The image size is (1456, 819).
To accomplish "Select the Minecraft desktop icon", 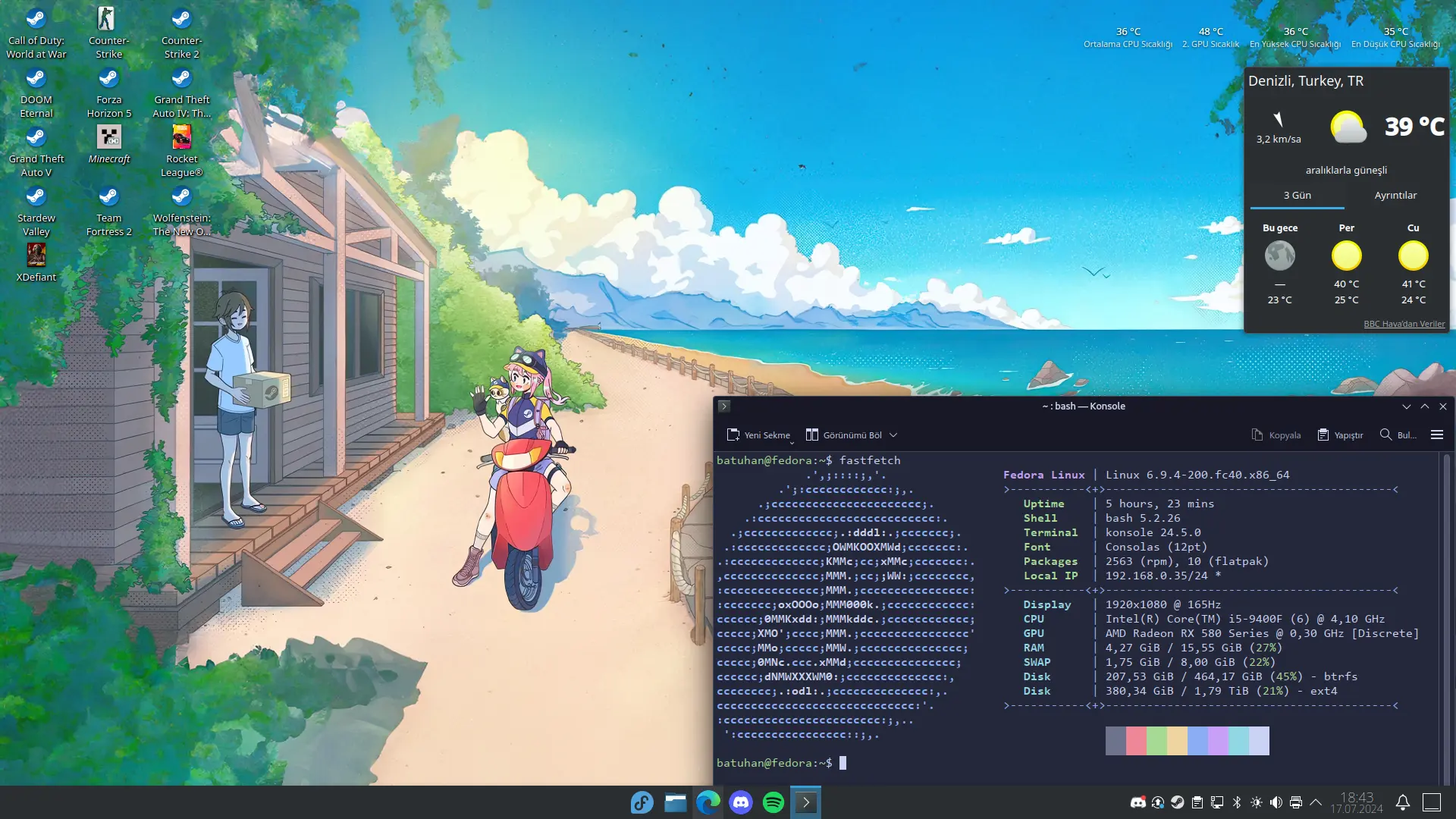I will click(109, 143).
